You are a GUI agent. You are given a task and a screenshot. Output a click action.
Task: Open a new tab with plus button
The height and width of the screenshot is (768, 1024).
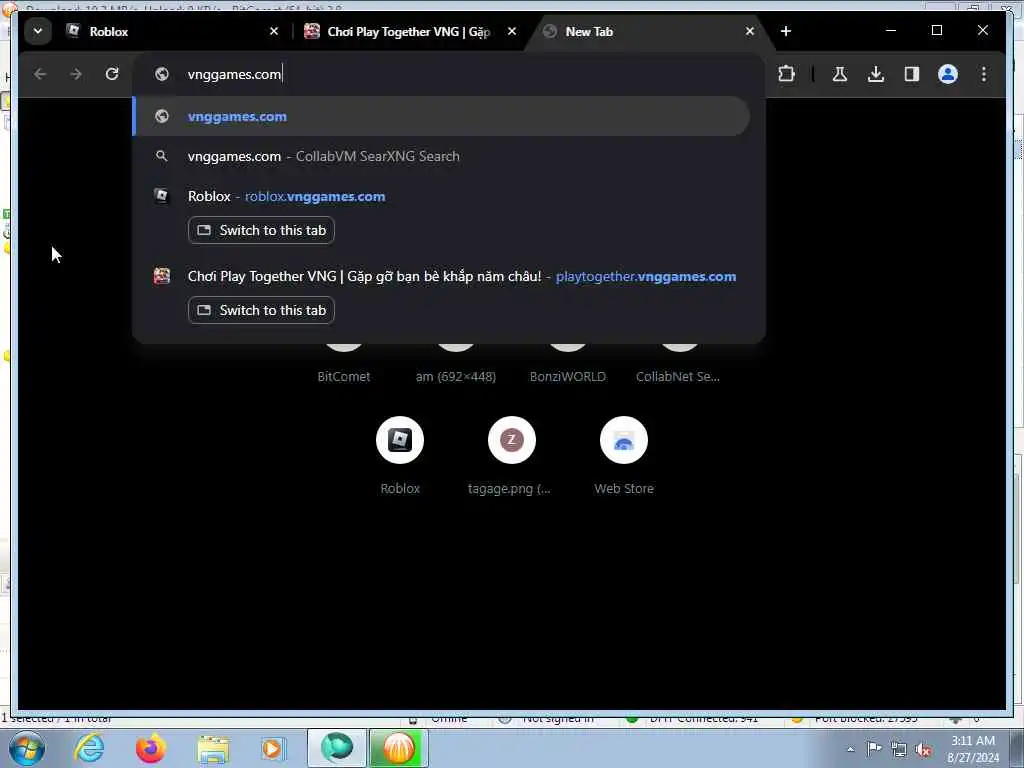point(786,31)
